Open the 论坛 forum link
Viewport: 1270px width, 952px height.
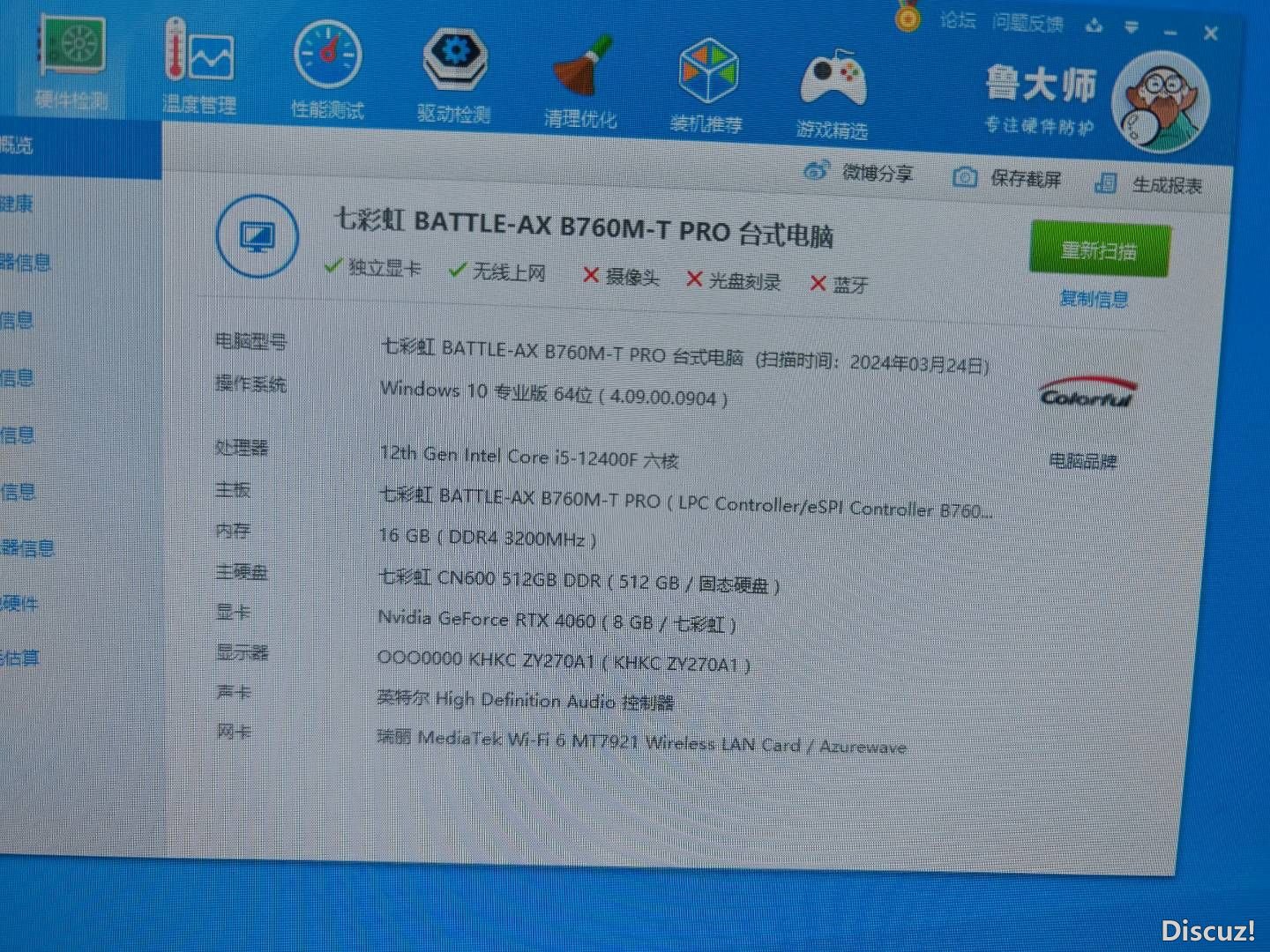[958, 19]
